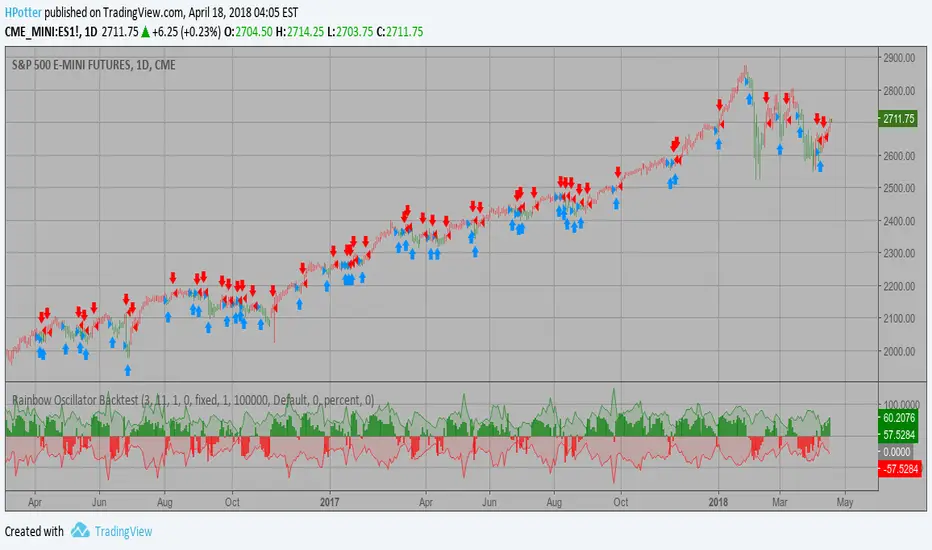Image resolution: width=932 pixels, height=550 pixels.
Task: Click the 2800.00 price axis label
Action: (x=899, y=91)
